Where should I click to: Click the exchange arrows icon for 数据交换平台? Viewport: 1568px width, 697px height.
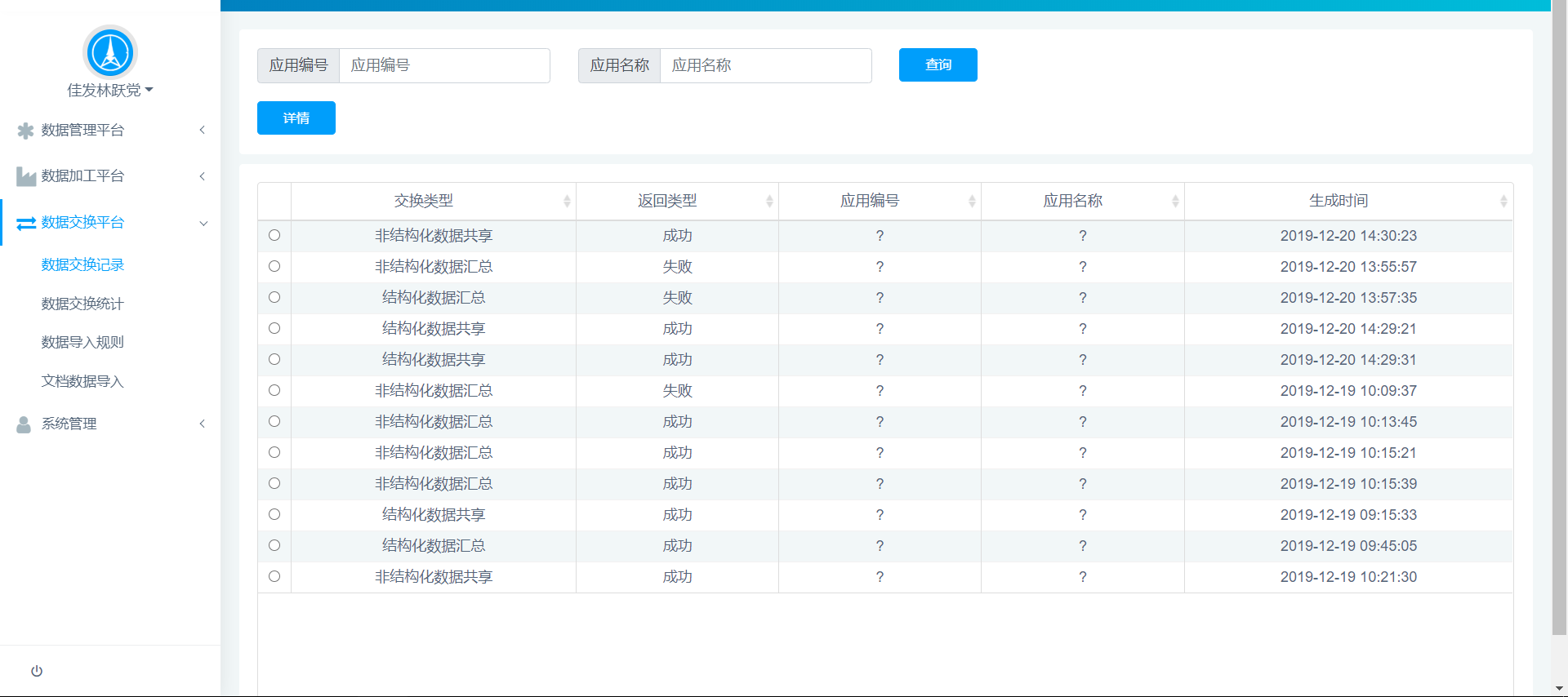(x=26, y=223)
